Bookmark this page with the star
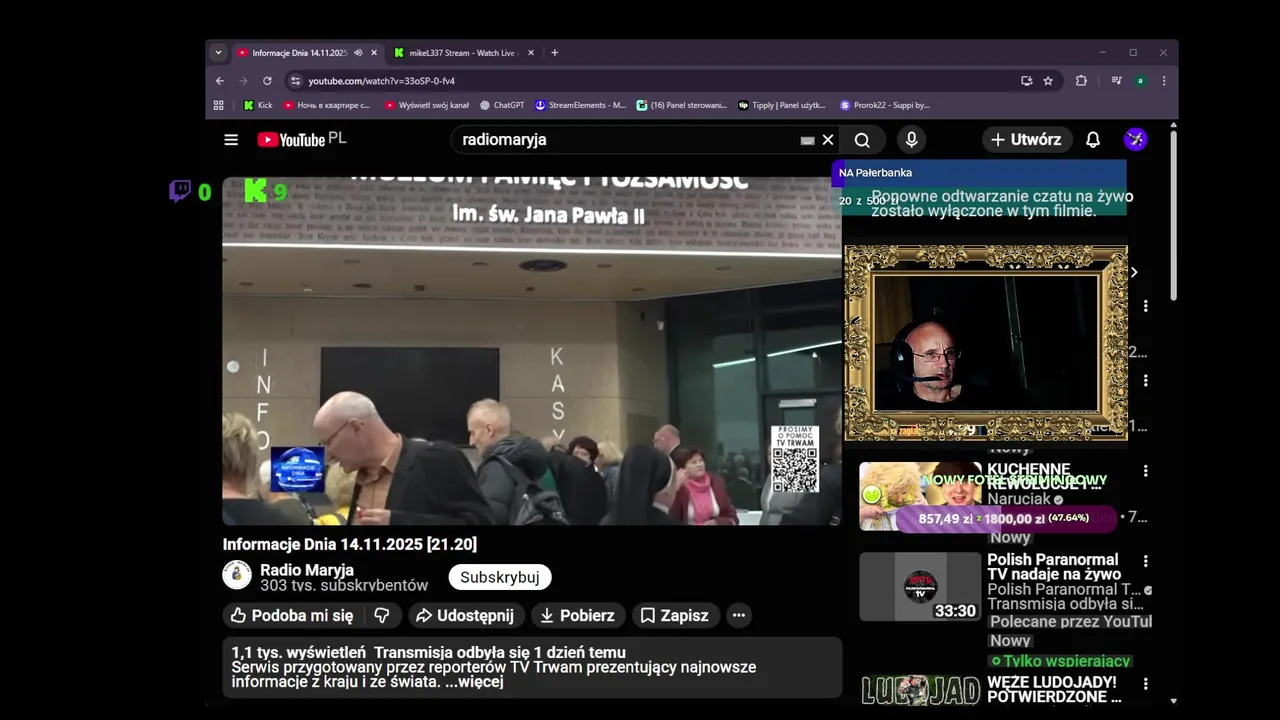This screenshot has width=1280, height=720. point(1048,81)
